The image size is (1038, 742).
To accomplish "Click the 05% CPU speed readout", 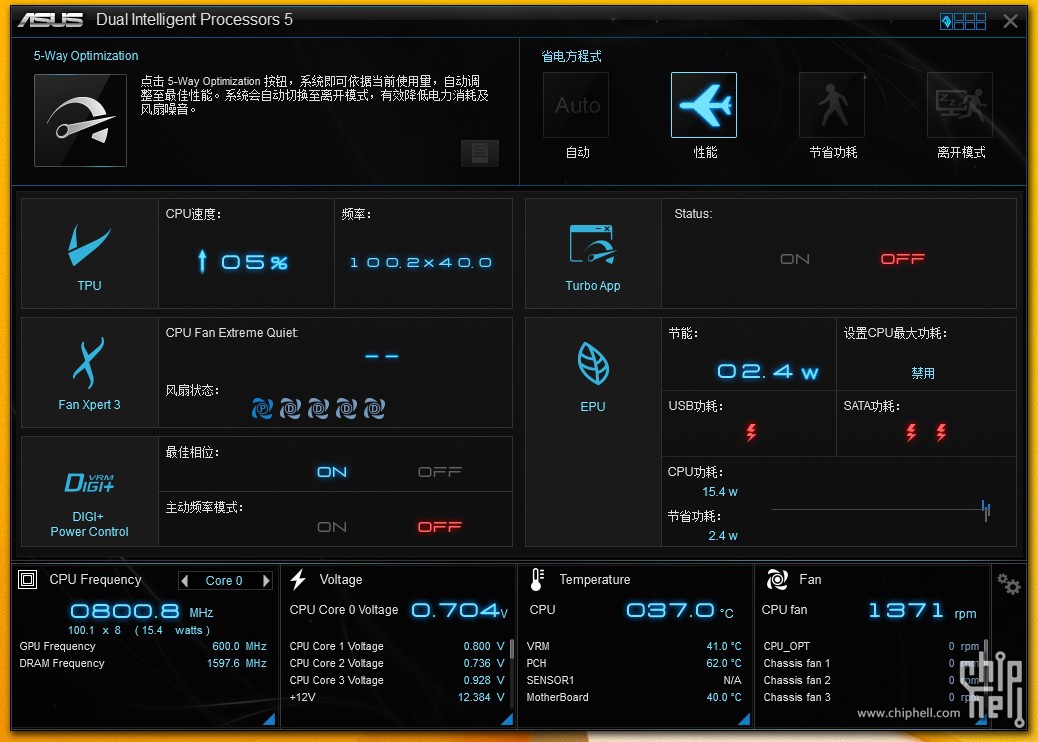I will pos(254,262).
